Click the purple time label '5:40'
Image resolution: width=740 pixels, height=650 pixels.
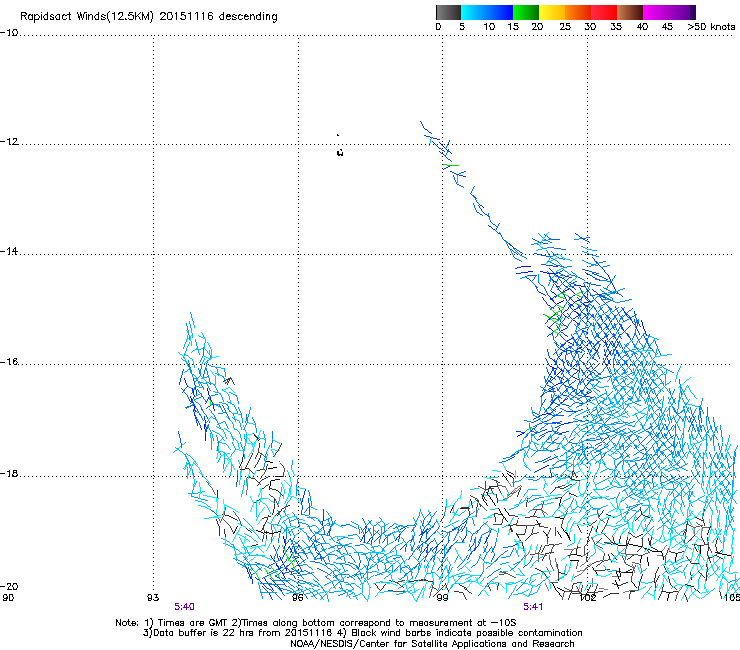(x=184, y=607)
